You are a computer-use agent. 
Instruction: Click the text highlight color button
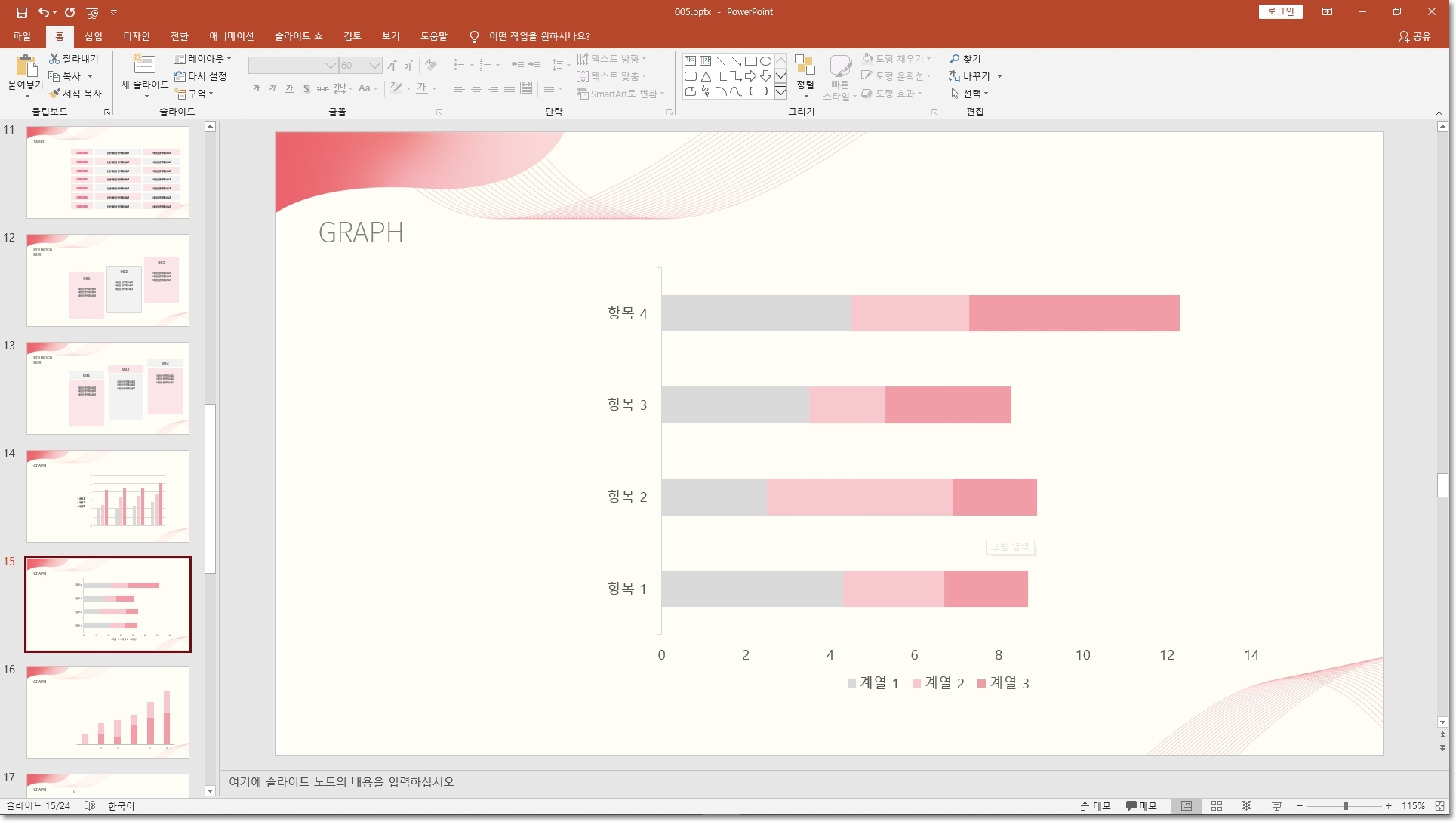coord(396,88)
